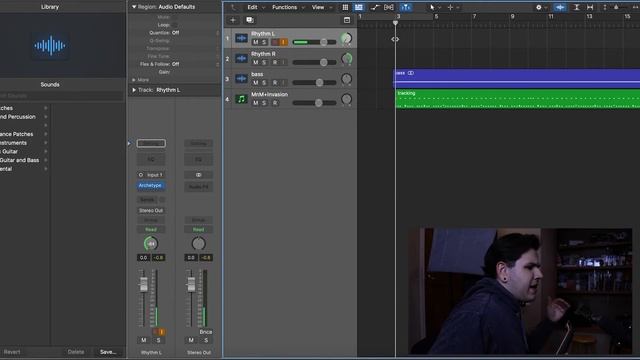This screenshot has width=640, height=360.
Task: Toggle the Flex icon in toolbar
Action: [x=389, y=7]
